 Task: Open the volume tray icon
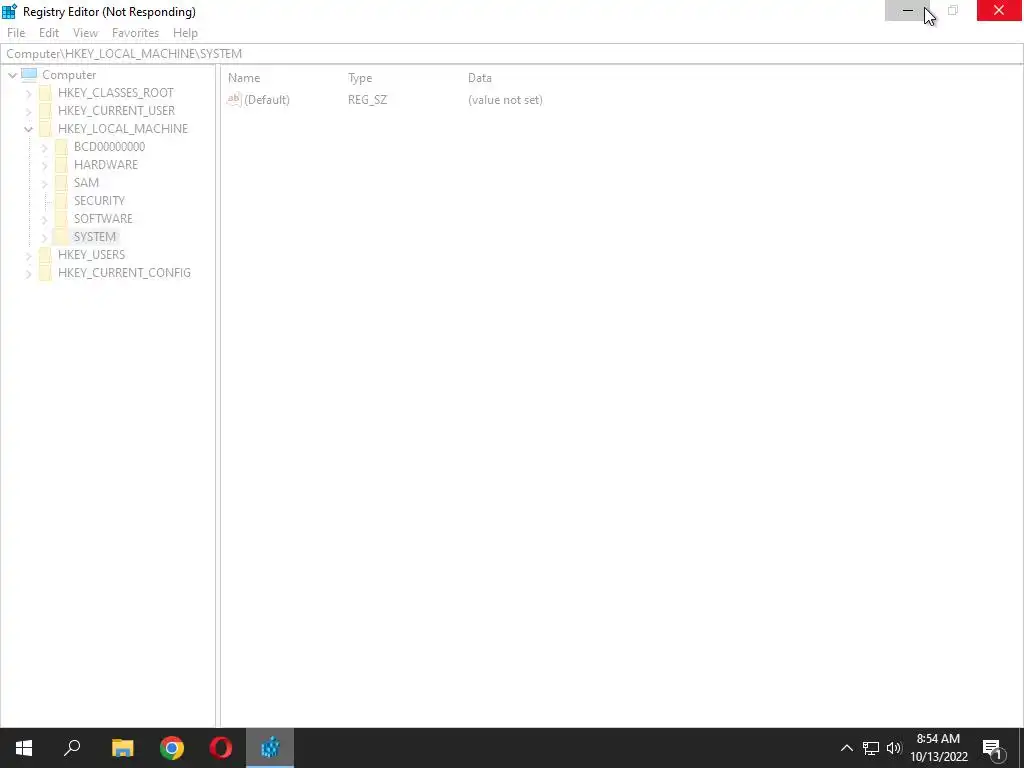[894, 748]
